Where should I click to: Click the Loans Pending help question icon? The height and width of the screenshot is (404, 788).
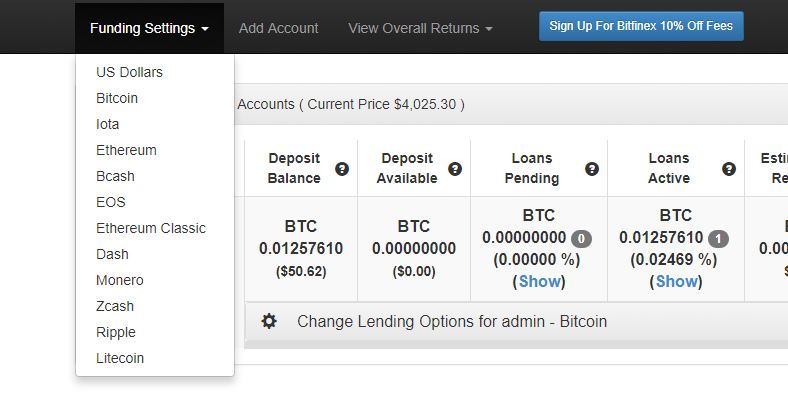point(592,169)
